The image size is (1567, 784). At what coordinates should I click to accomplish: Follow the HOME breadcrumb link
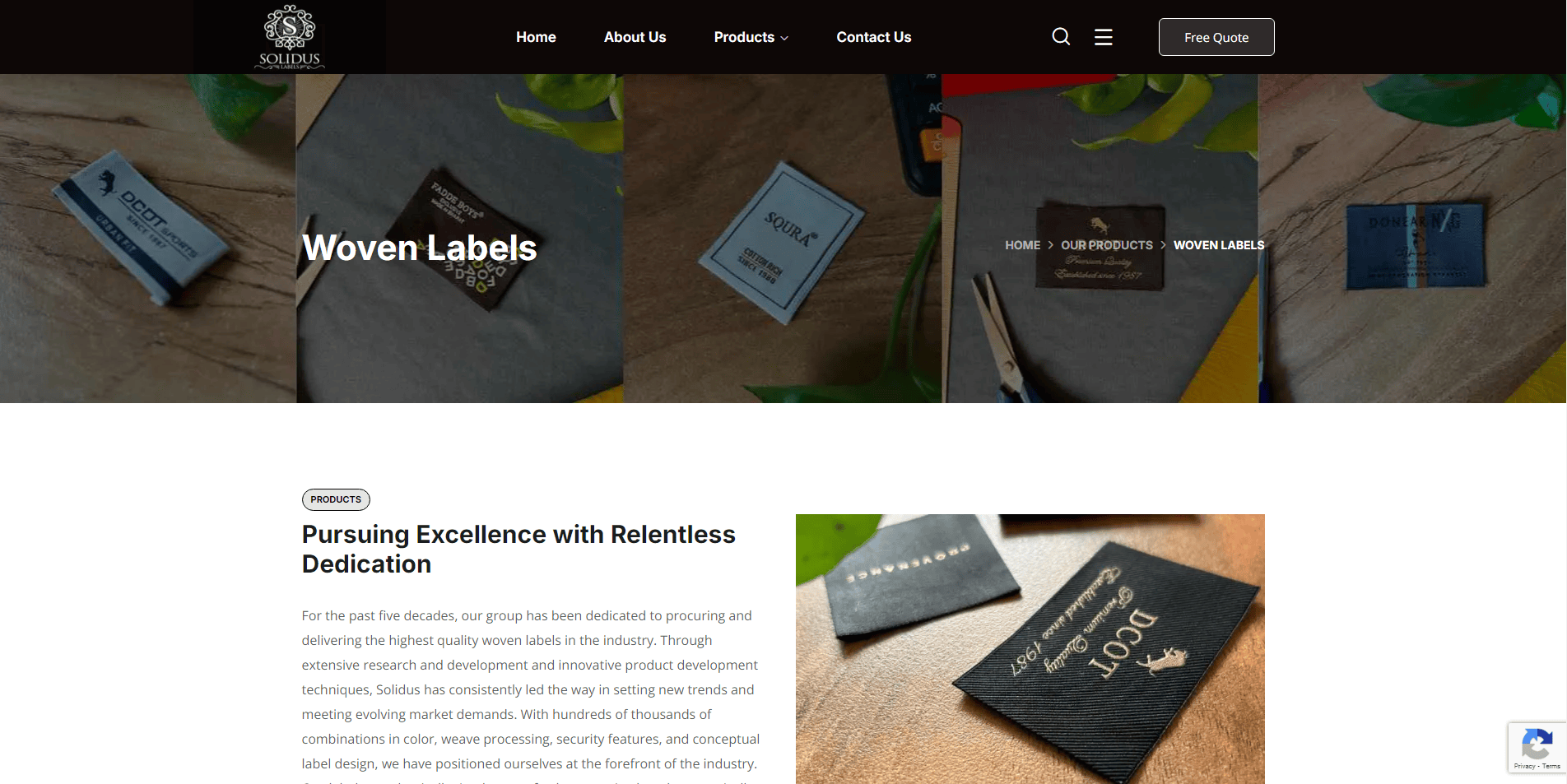(x=1022, y=245)
